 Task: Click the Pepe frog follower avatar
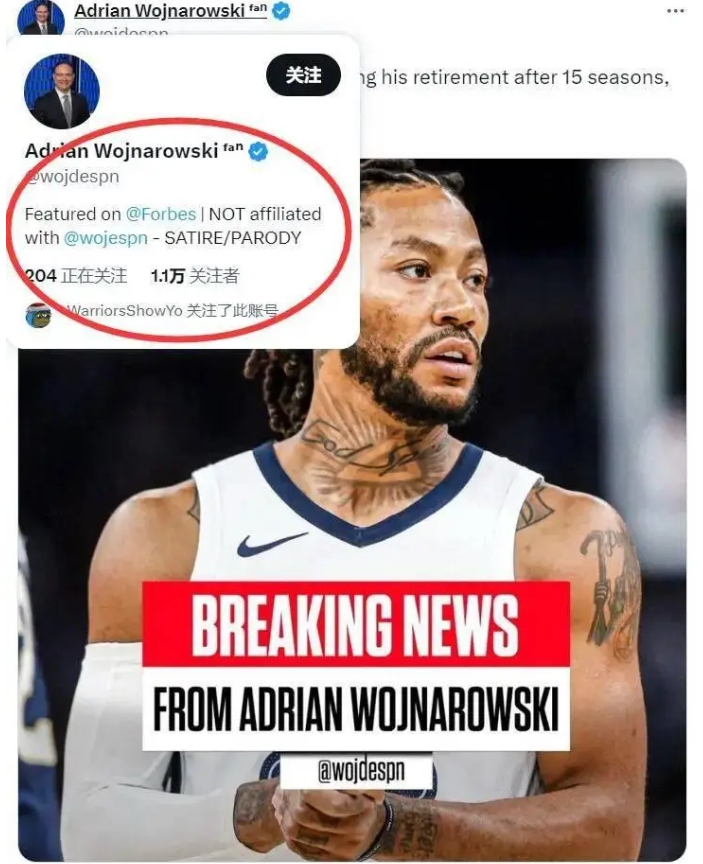(x=39, y=315)
